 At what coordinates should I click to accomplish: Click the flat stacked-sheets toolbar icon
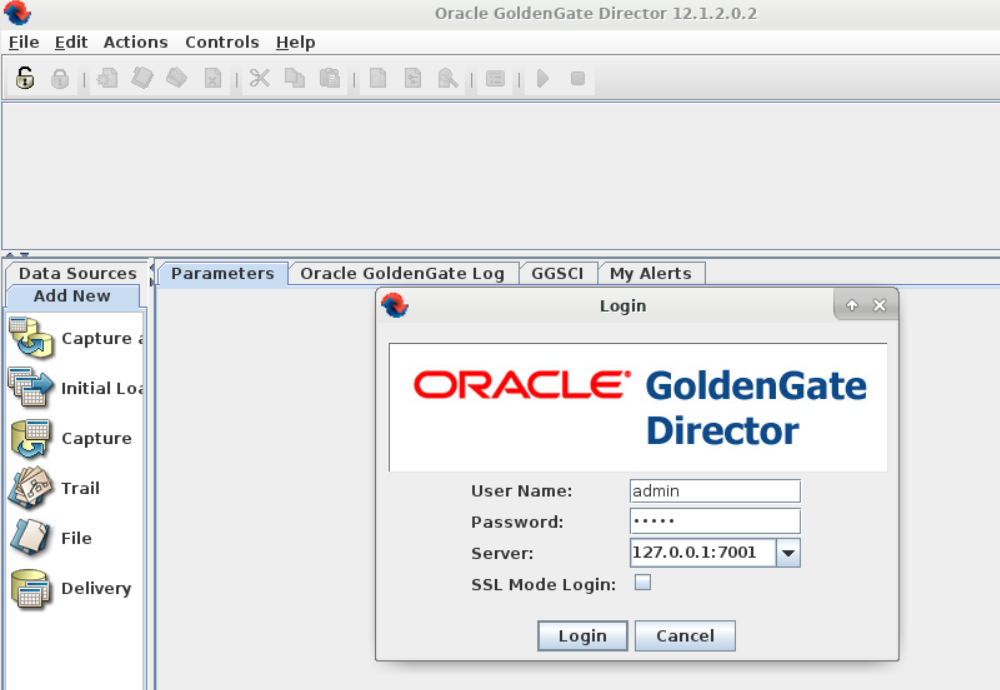coord(177,78)
